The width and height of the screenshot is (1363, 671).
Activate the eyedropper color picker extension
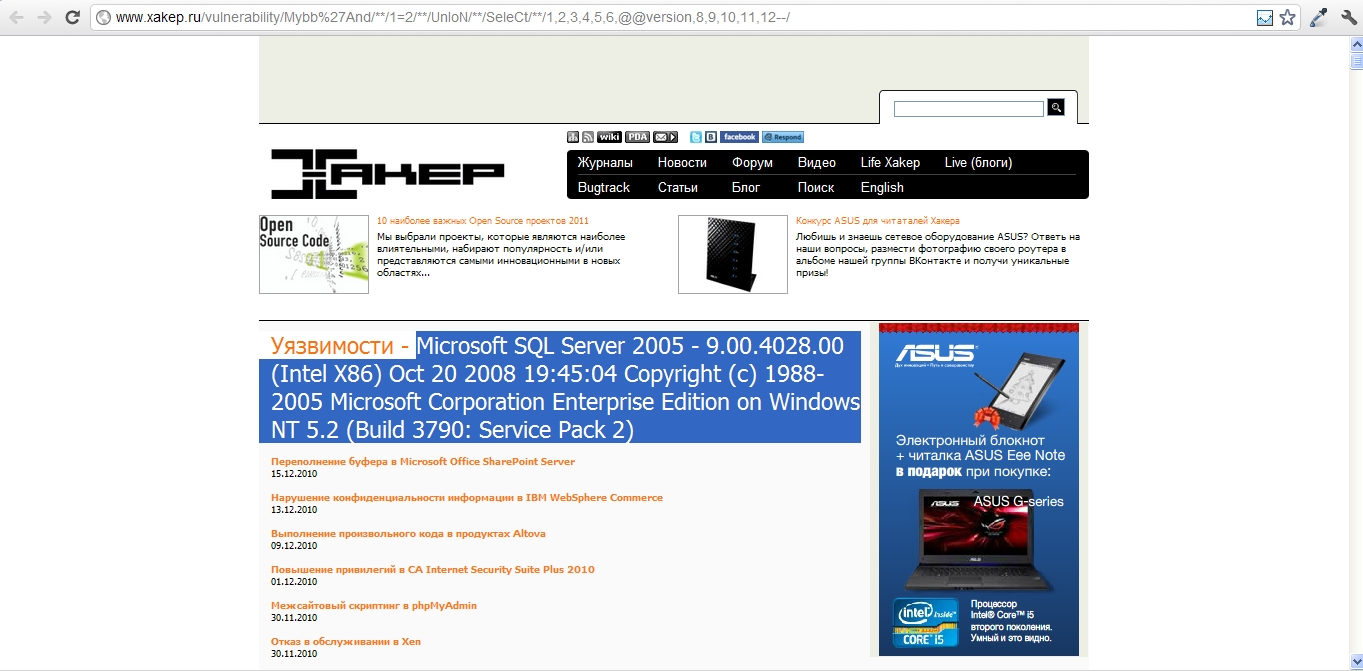(x=1320, y=17)
